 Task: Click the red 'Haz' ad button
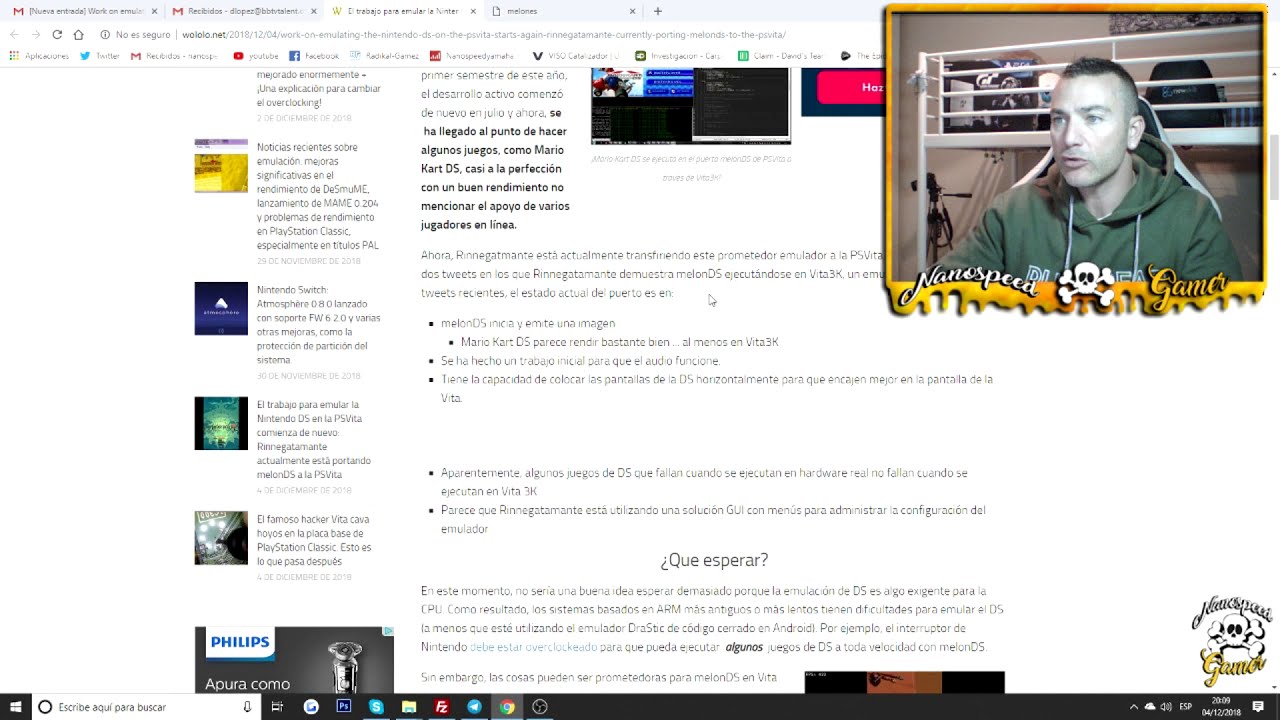pos(850,87)
